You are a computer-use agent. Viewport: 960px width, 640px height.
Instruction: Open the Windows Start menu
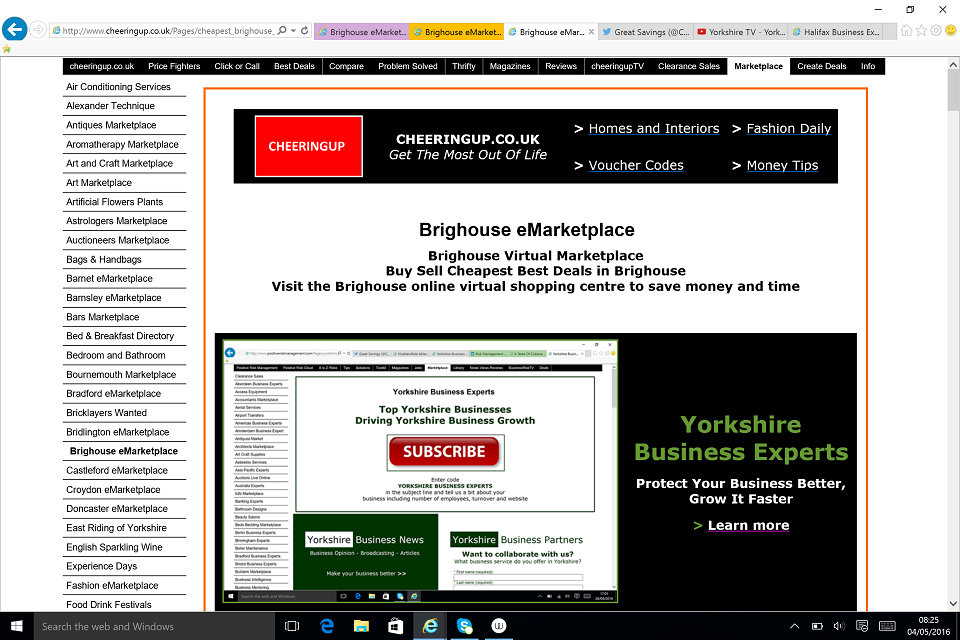pyautogui.click(x=17, y=626)
